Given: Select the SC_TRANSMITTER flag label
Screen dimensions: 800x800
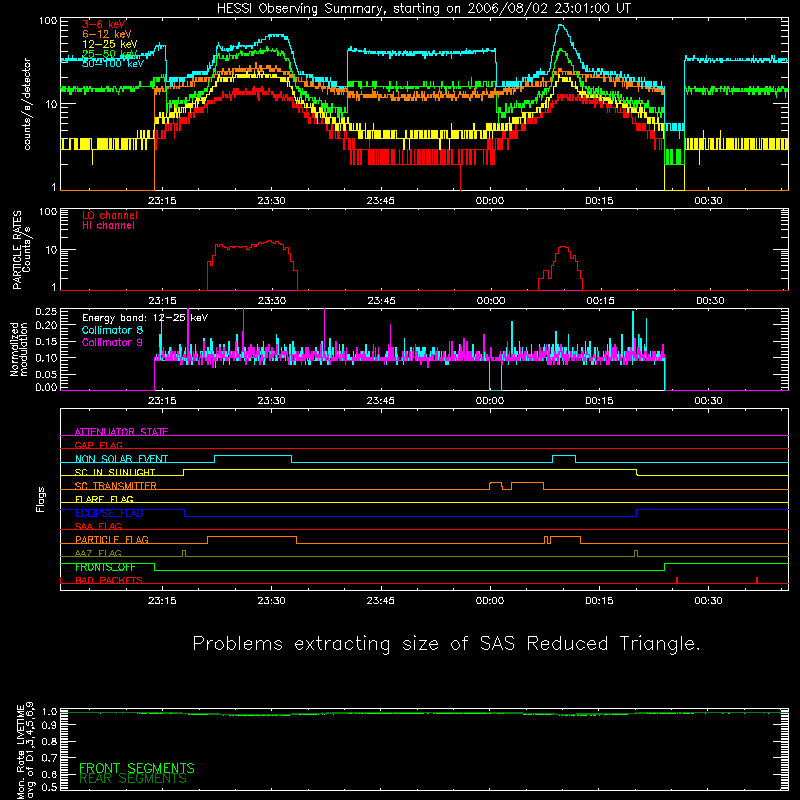Looking at the screenshot, I should 115,486.
